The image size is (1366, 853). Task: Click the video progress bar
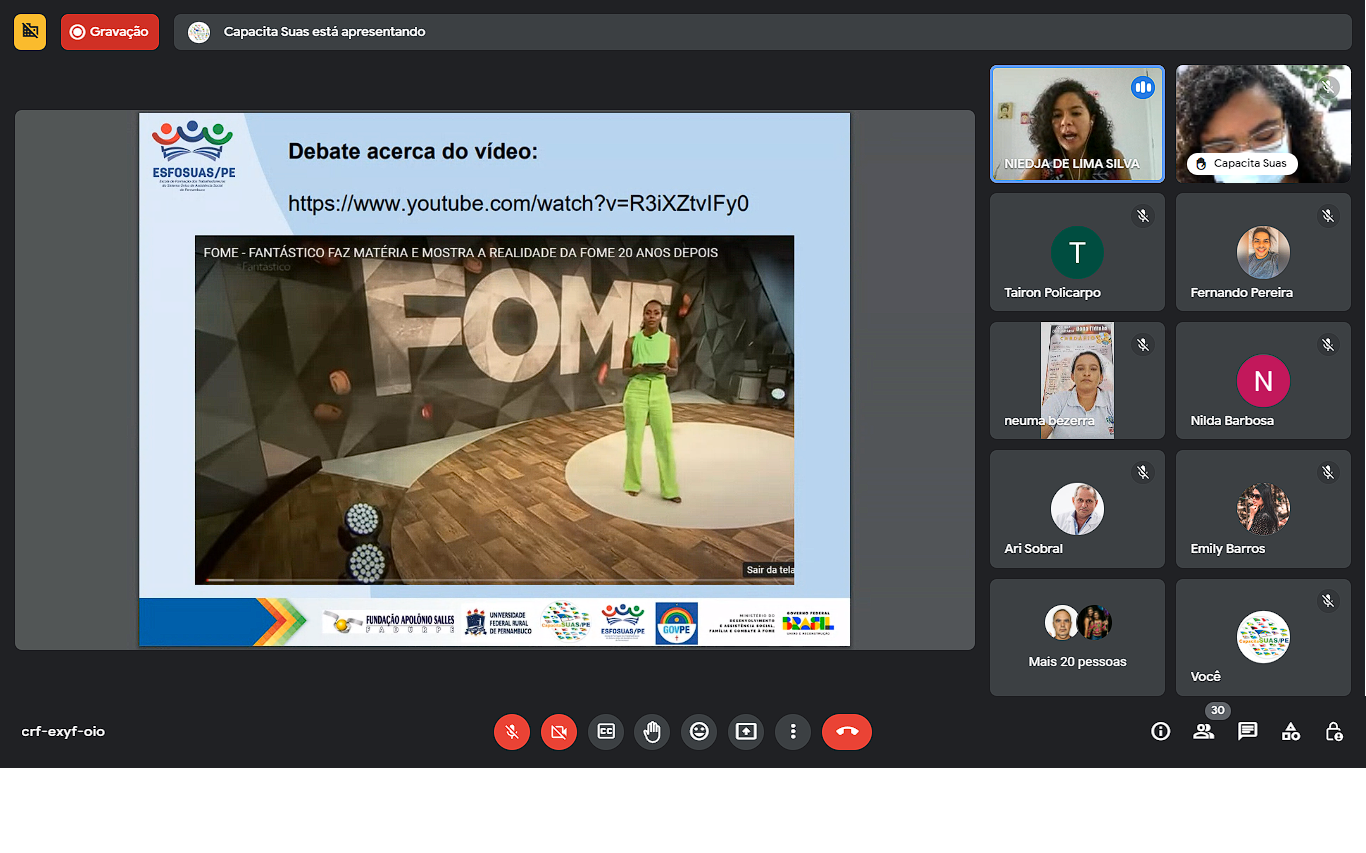pos(468,580)
